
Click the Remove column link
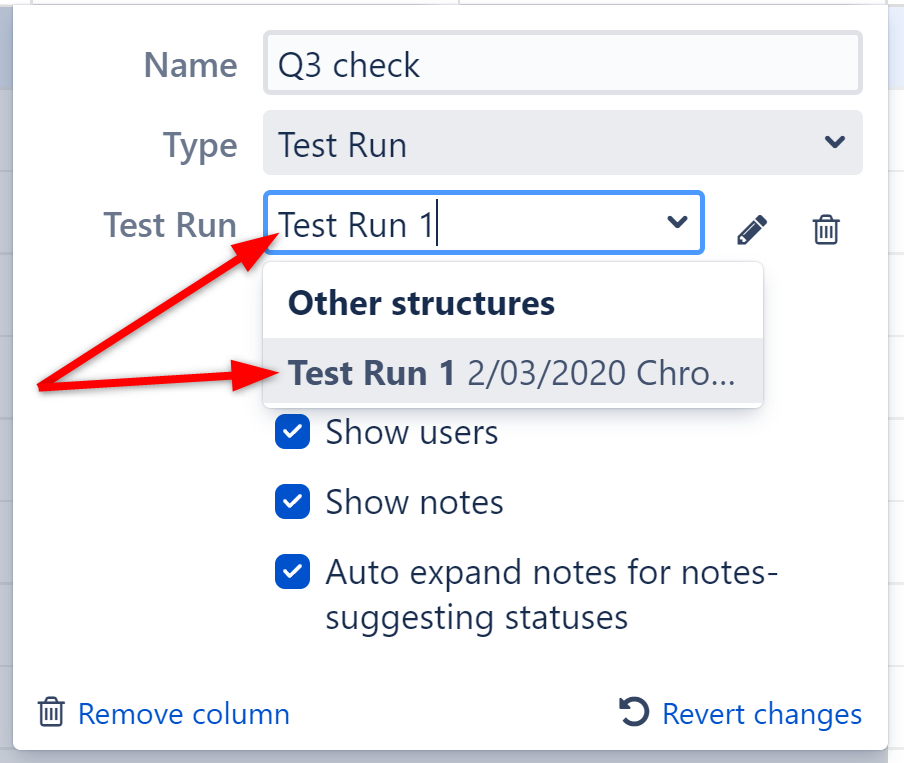[x=184, y=714]
